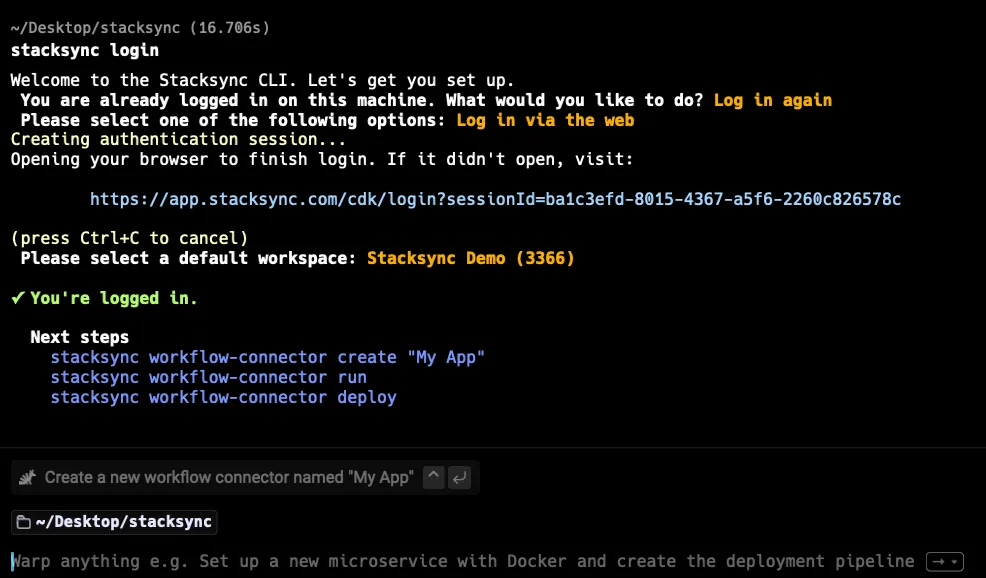
Task: Click the folder icon in directory chip
Action: (x=24, y=522)
